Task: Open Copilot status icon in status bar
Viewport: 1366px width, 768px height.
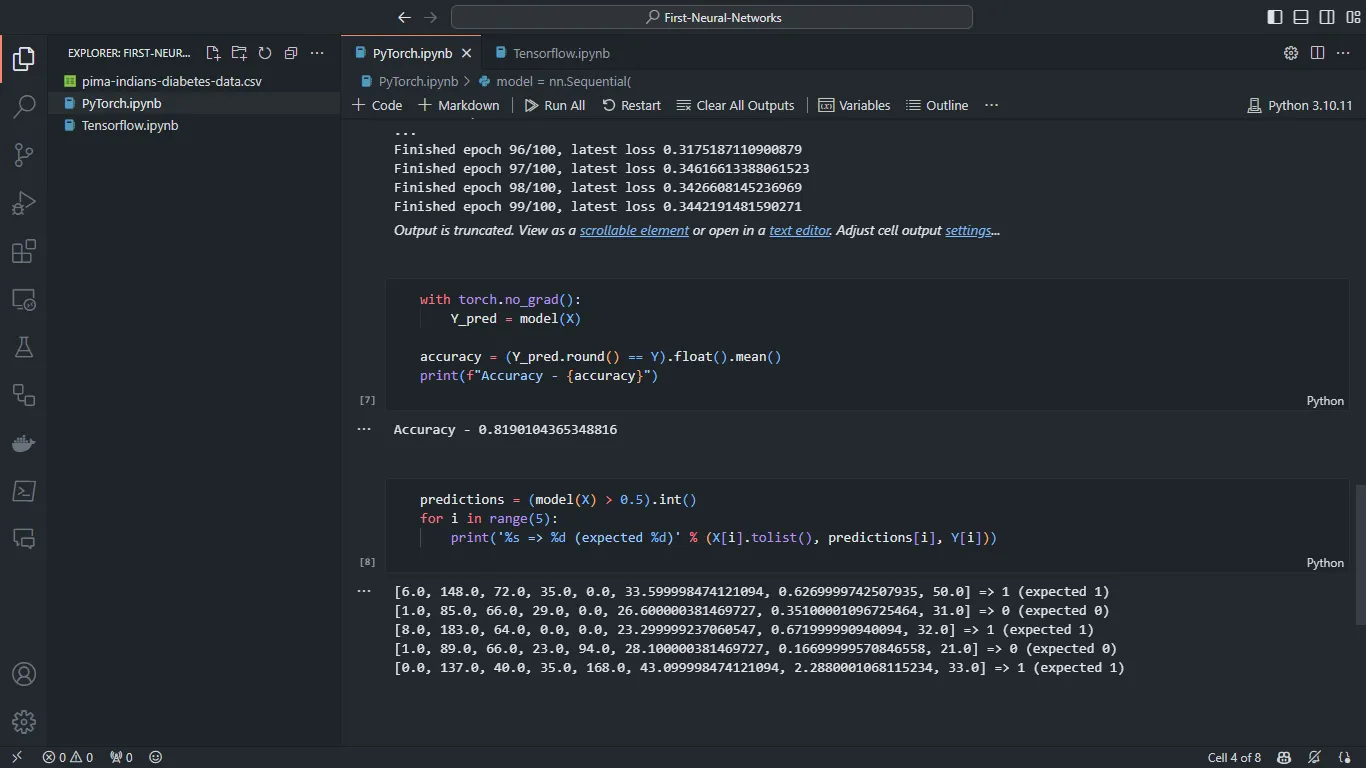Action: (x=1283, y=757)
